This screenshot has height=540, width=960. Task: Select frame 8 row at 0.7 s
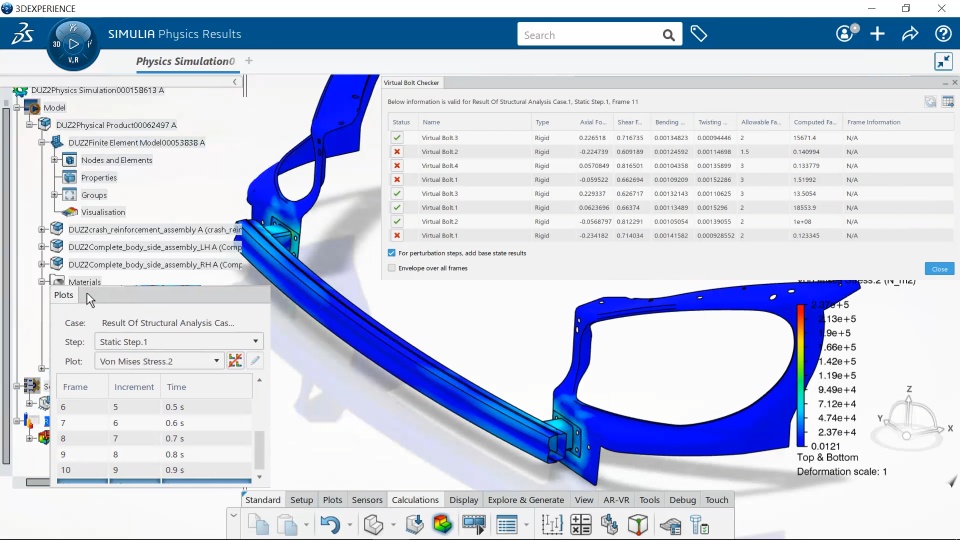154,438
